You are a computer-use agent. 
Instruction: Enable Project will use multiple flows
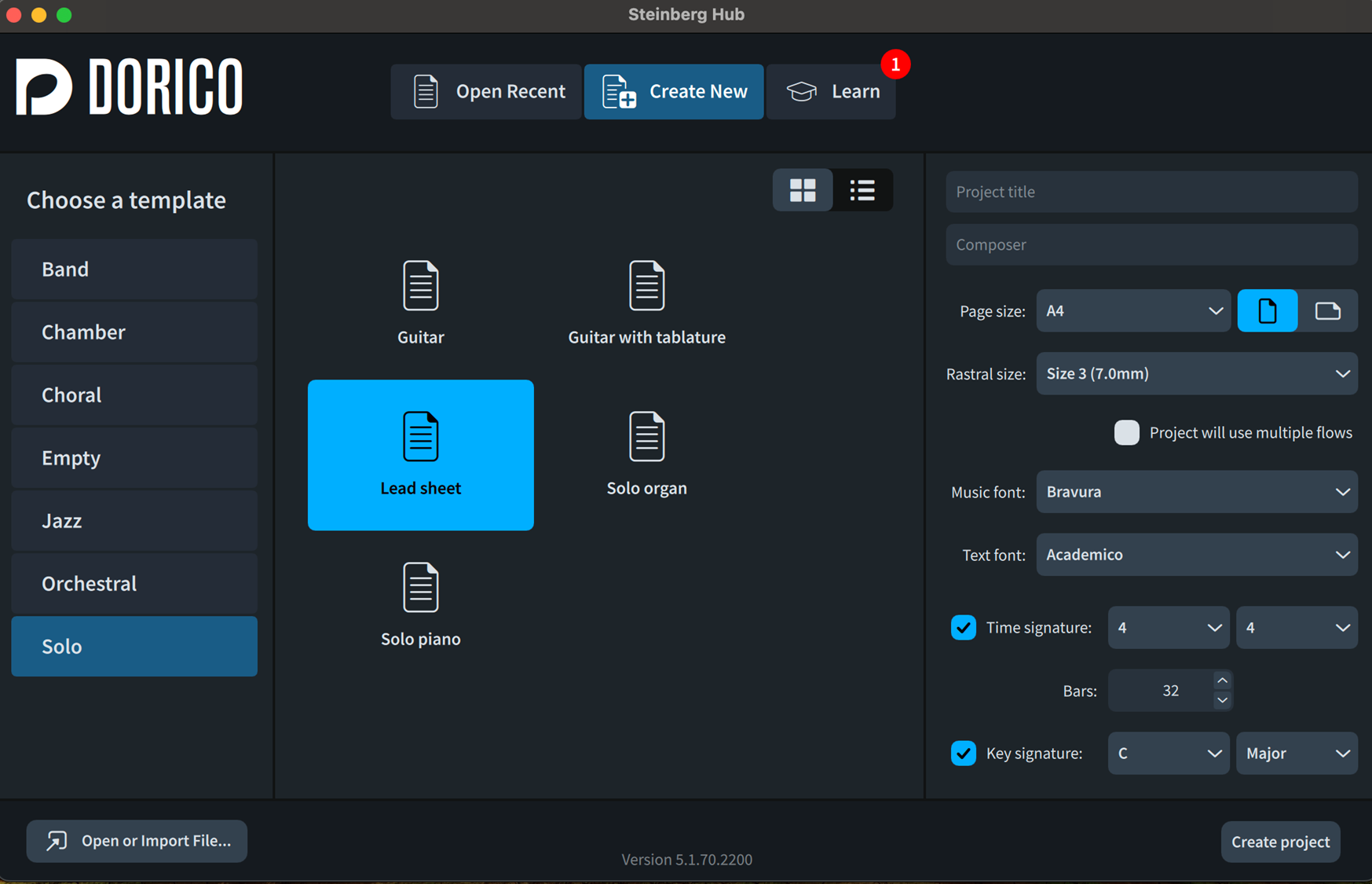click(x=1126, y=433)
